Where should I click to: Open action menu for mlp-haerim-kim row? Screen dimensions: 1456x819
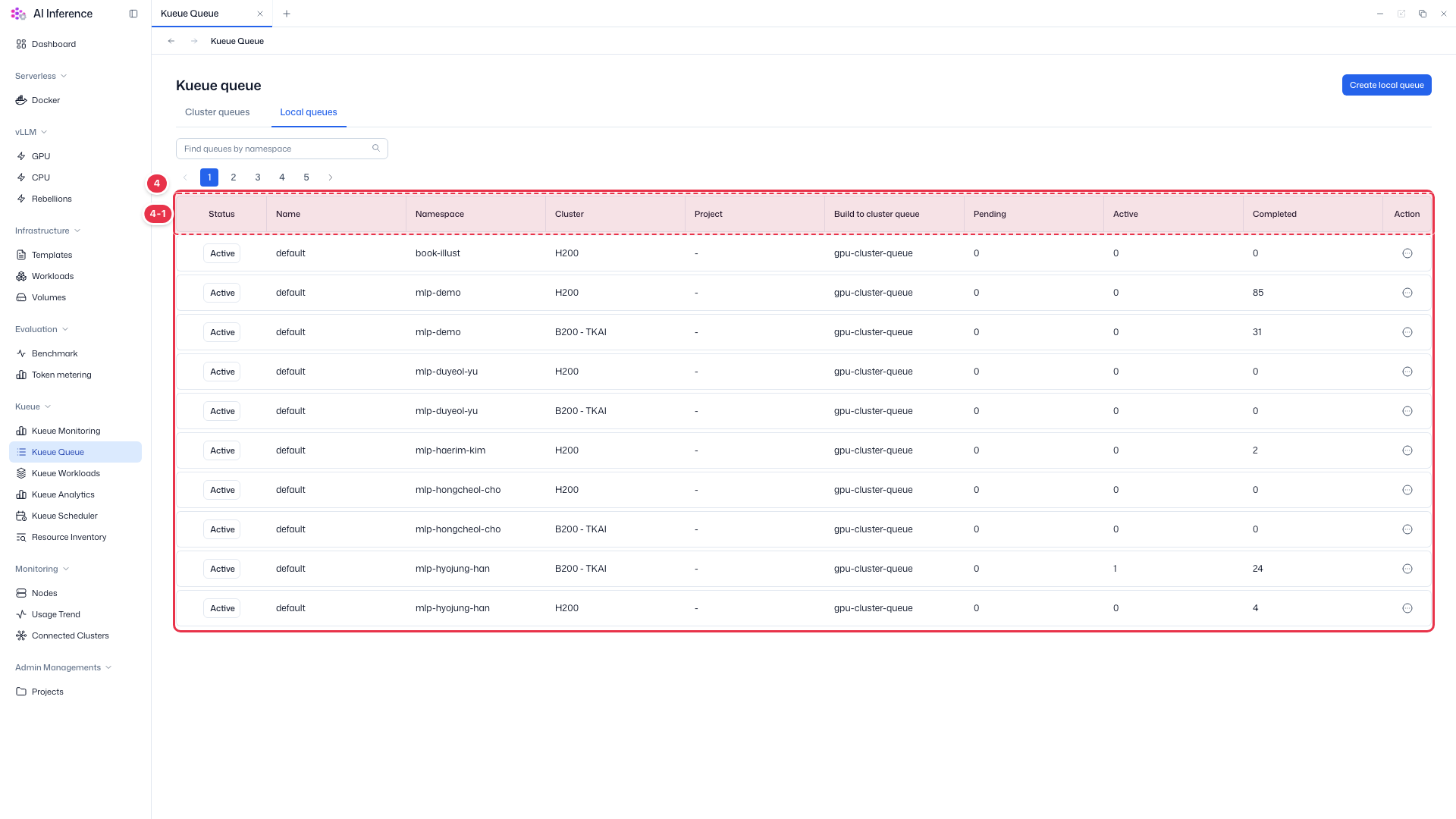coord(1407,450)
